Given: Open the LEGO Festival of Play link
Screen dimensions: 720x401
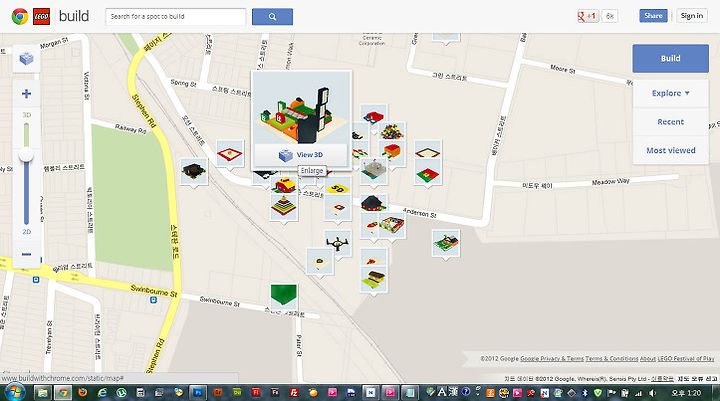Looking at the screenshot, I should click(x=686, y=359).
